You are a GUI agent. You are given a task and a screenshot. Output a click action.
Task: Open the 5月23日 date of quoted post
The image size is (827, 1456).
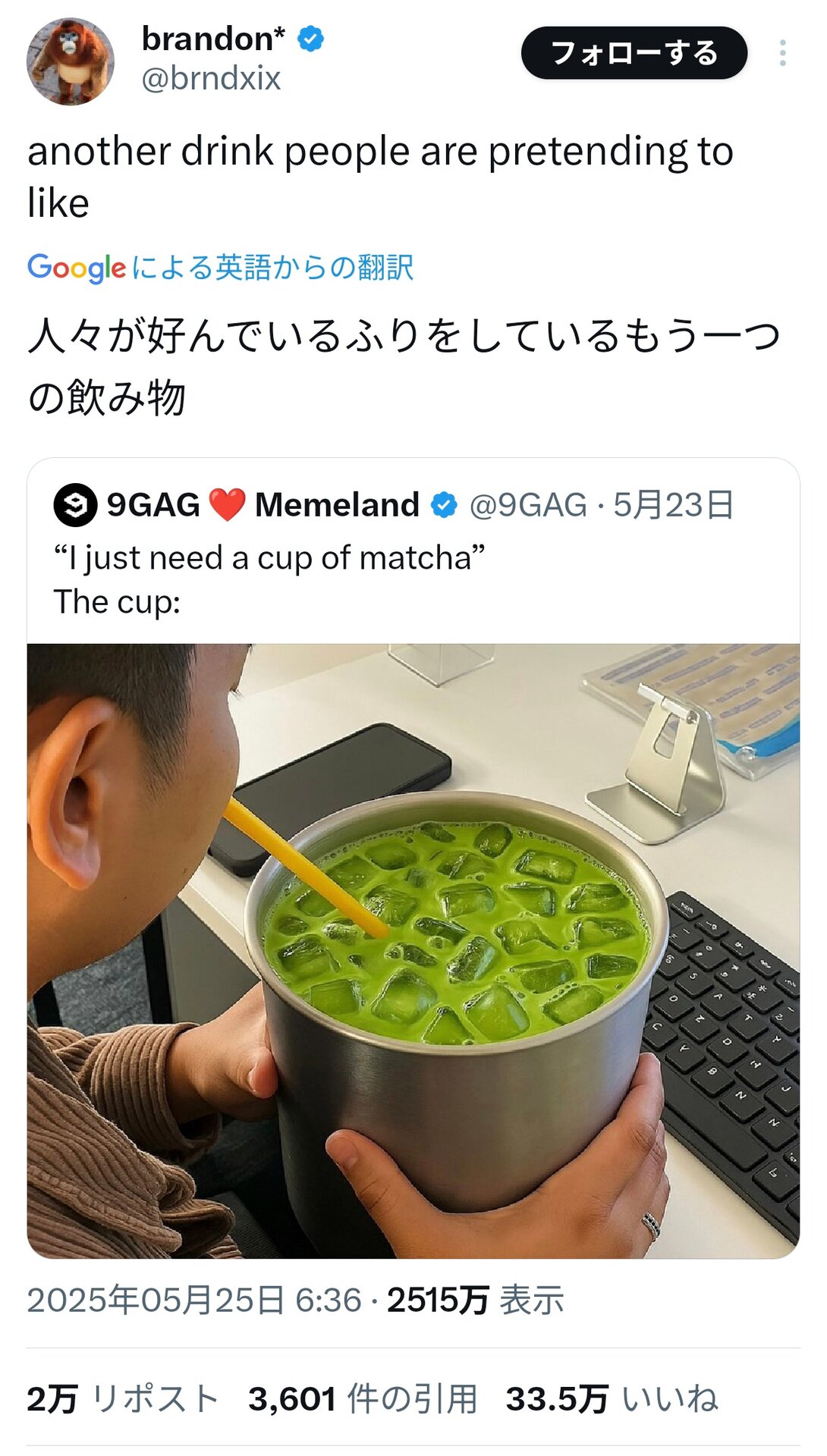(674, 505)
